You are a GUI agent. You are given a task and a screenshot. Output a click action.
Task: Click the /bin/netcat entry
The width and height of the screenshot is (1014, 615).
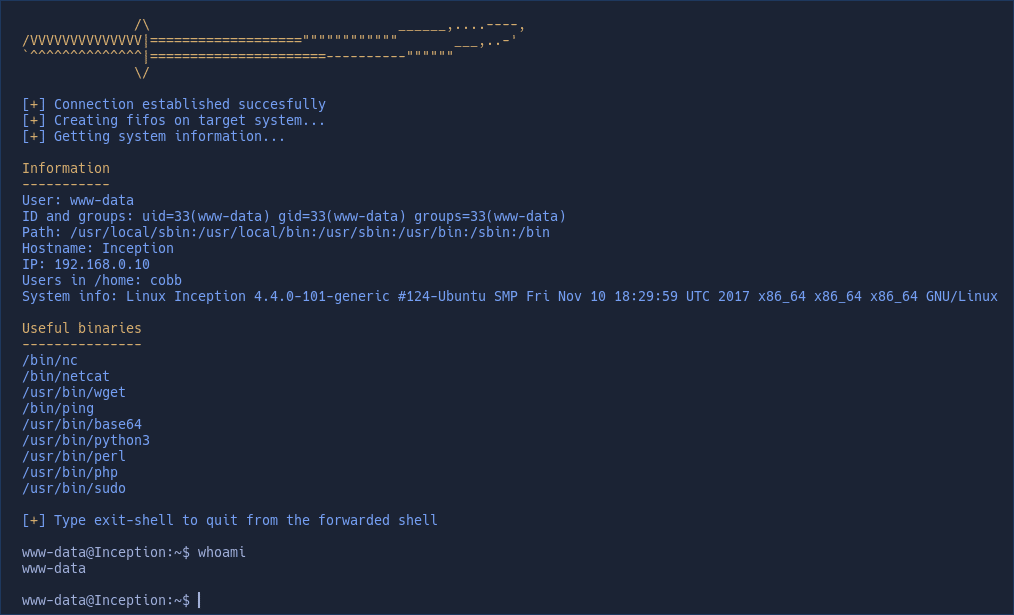point(66,376)
